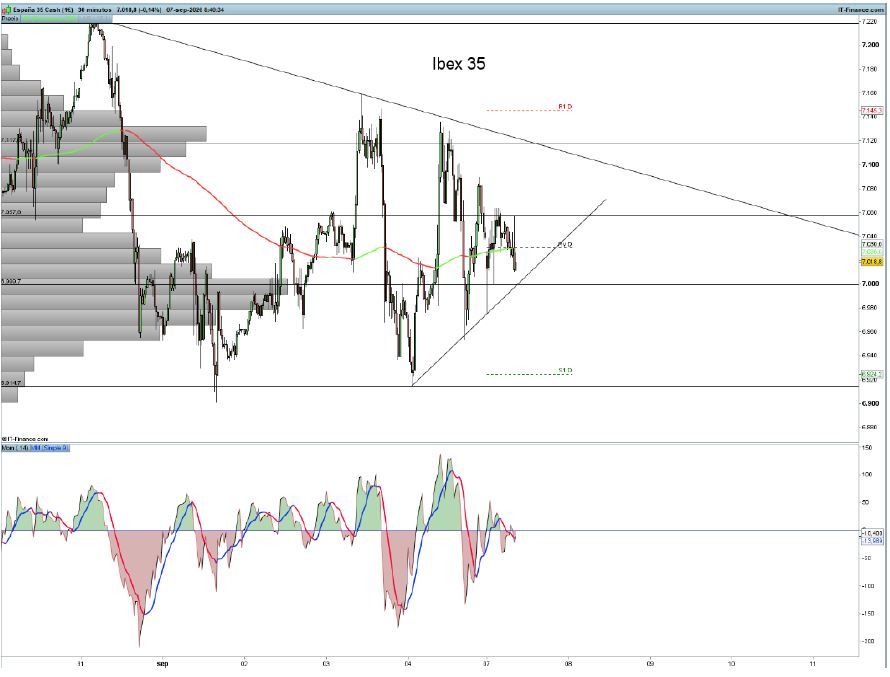Select the ascending trendline near recent candles
Viewport: 890px width, 677px height.
pyautogui.click(x=509, y=292)
